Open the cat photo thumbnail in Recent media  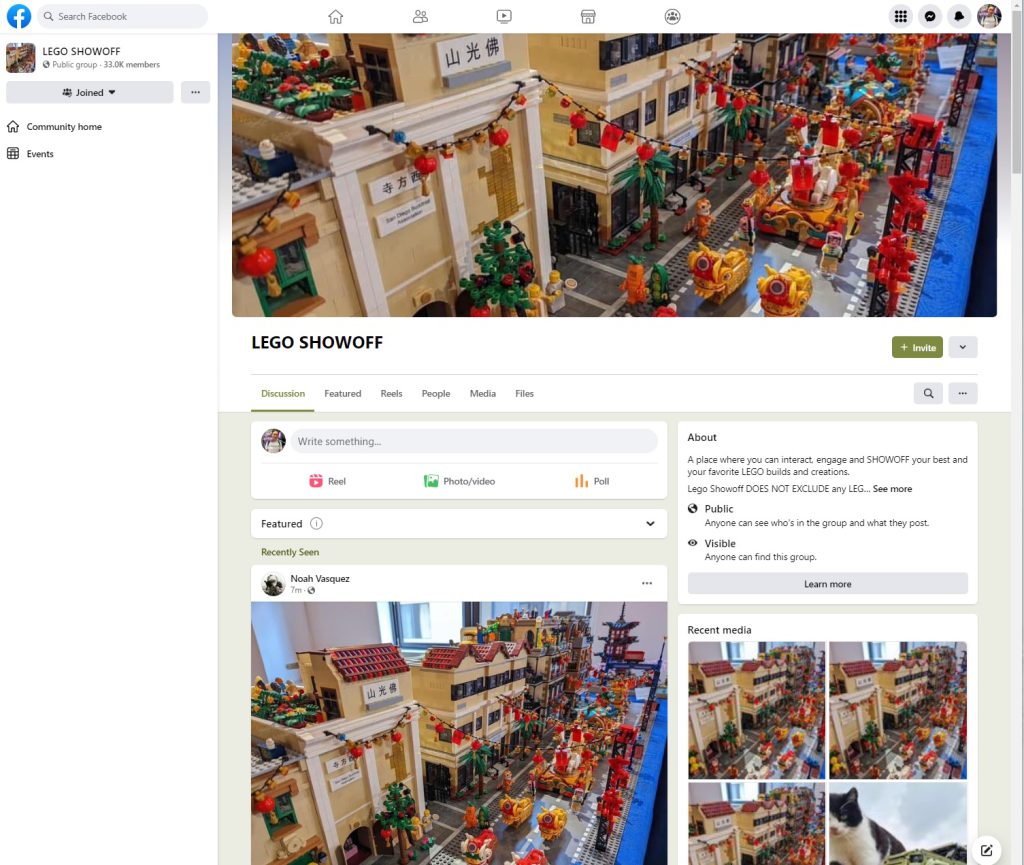[897, 822]
